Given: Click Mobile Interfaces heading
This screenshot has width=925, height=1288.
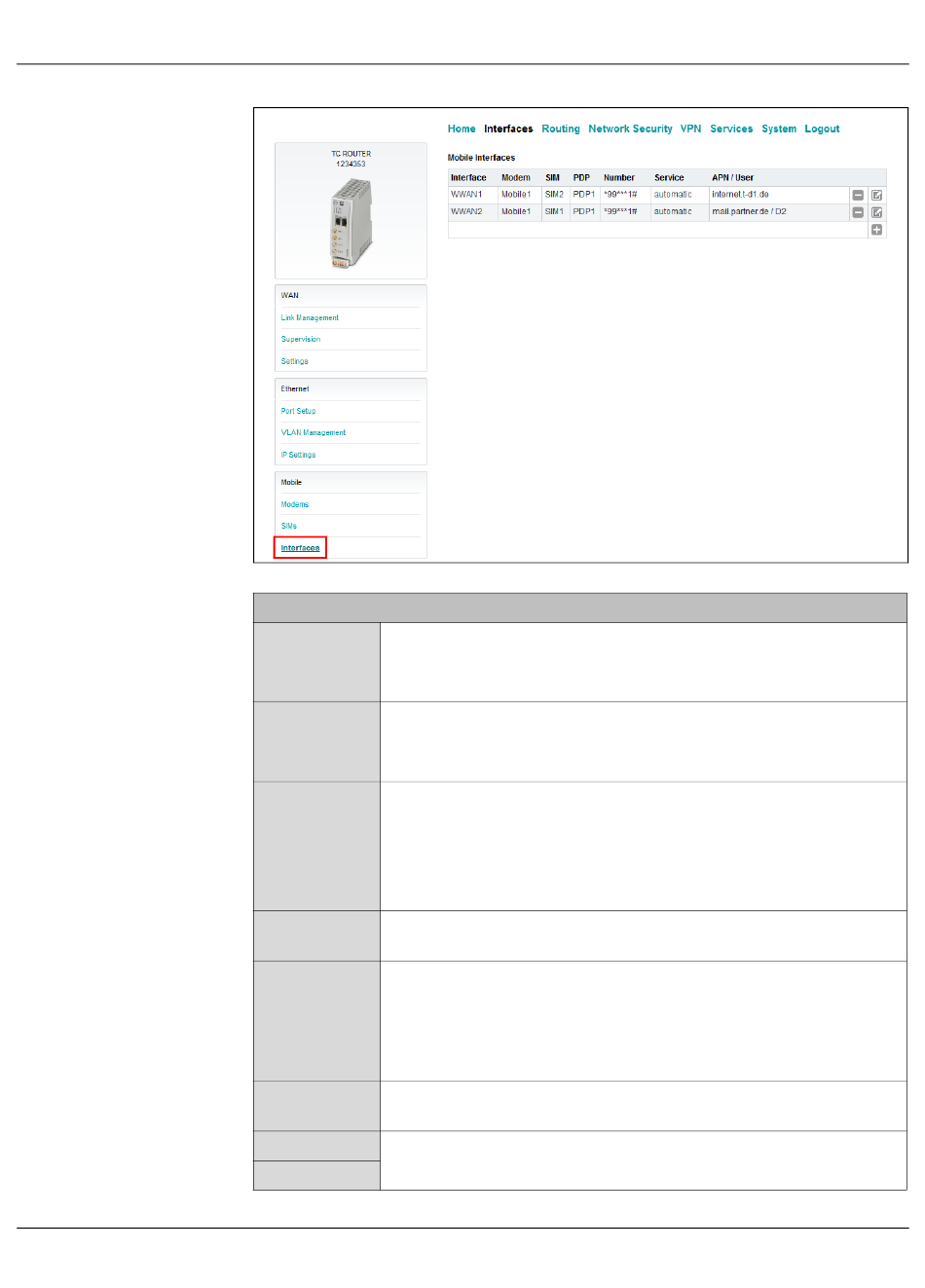Looking at the screenshot, I should (x=481, y=158).
